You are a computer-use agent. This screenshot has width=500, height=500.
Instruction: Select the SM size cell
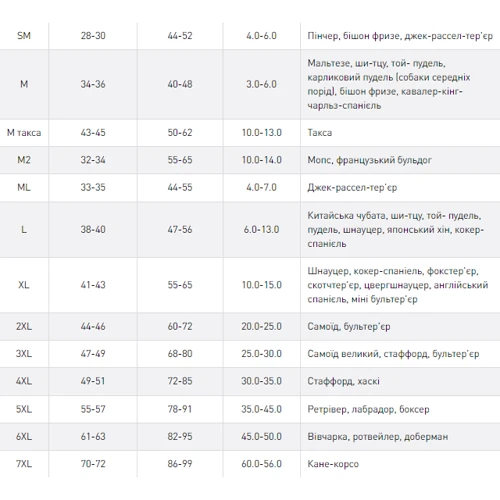click(24, 36)
